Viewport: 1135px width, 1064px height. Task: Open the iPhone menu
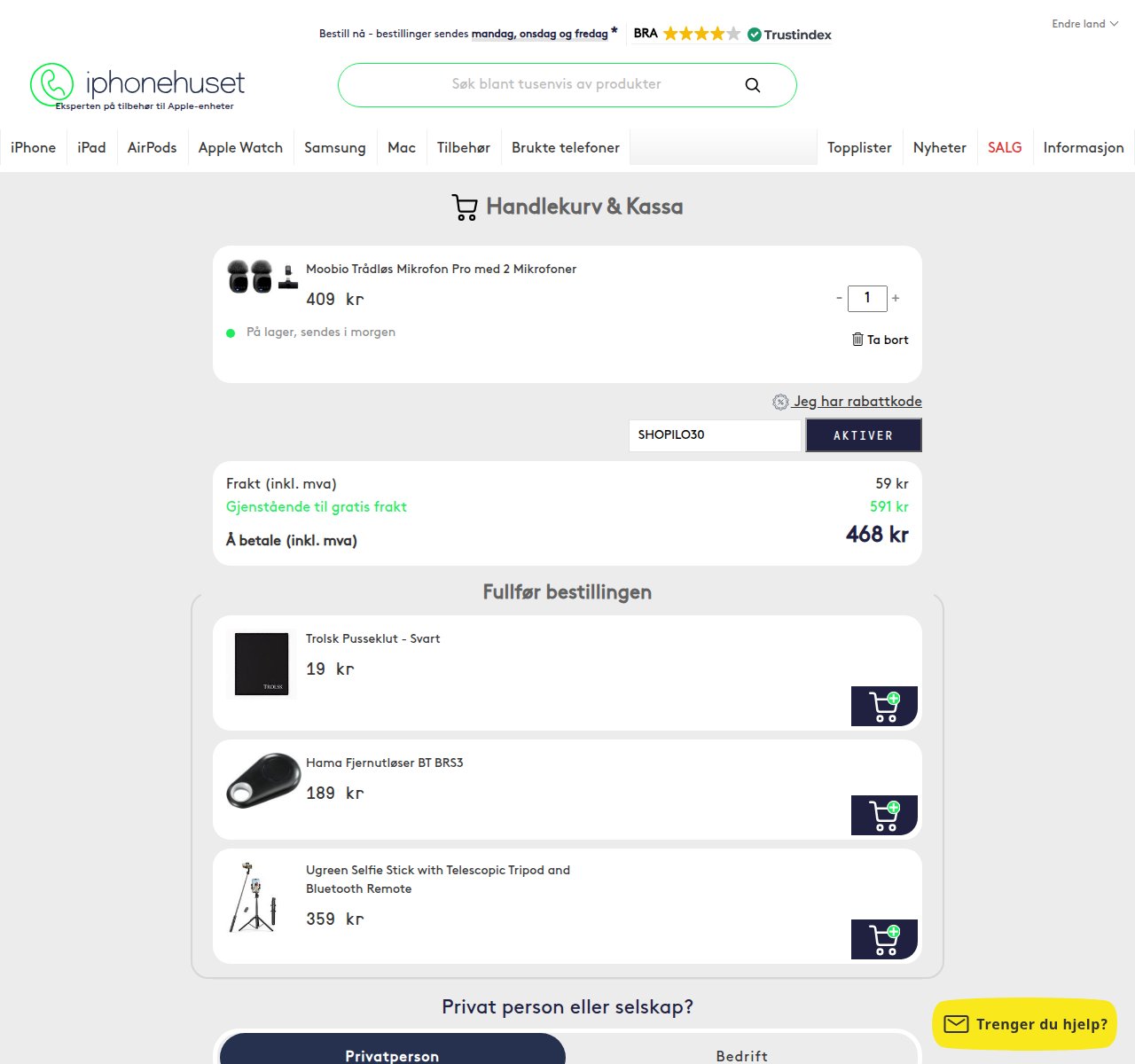[x=33, y=147]
